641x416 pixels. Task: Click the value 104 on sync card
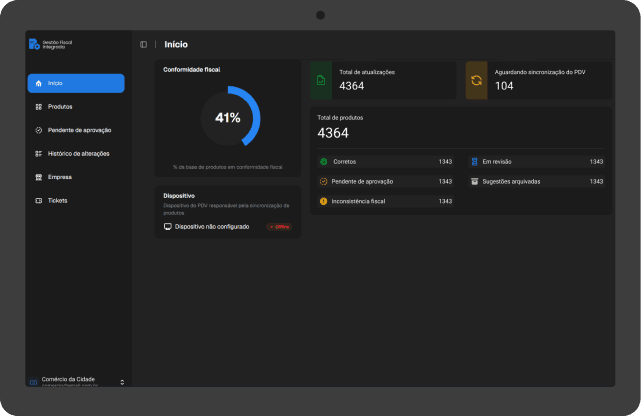[504, 86]
